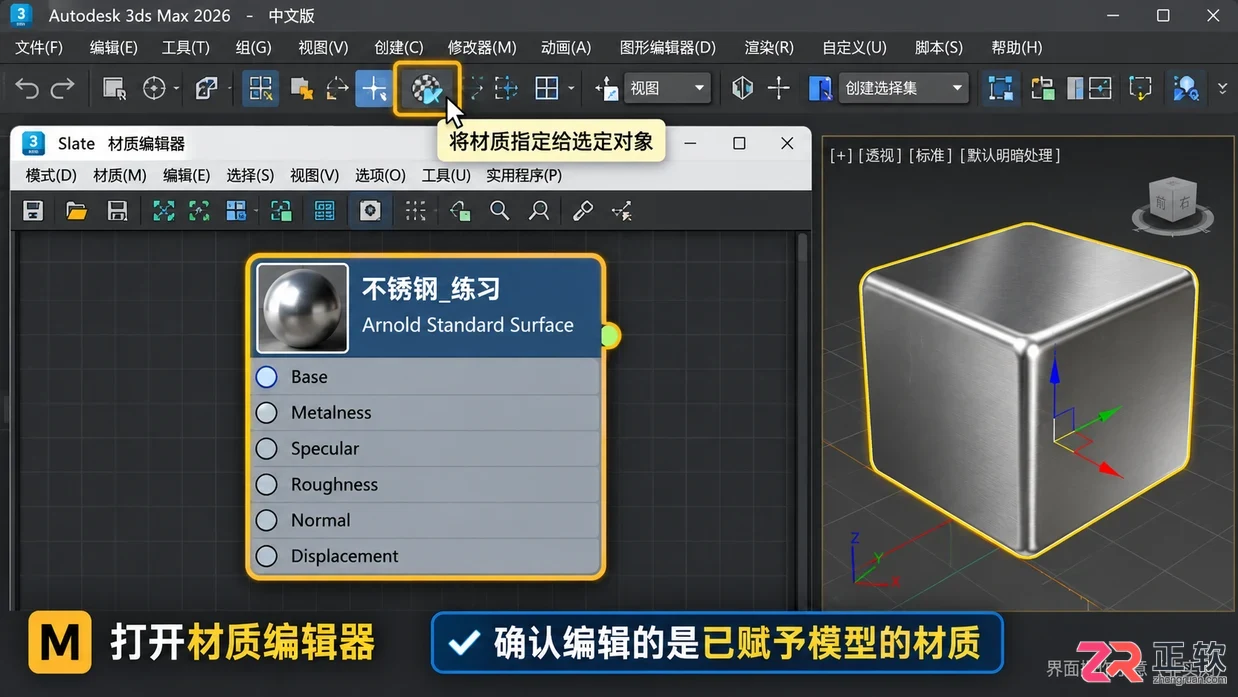Click the first green zoom-extents icon in Slate
This screenshot has height=697, width=1238.
[163, 211]
